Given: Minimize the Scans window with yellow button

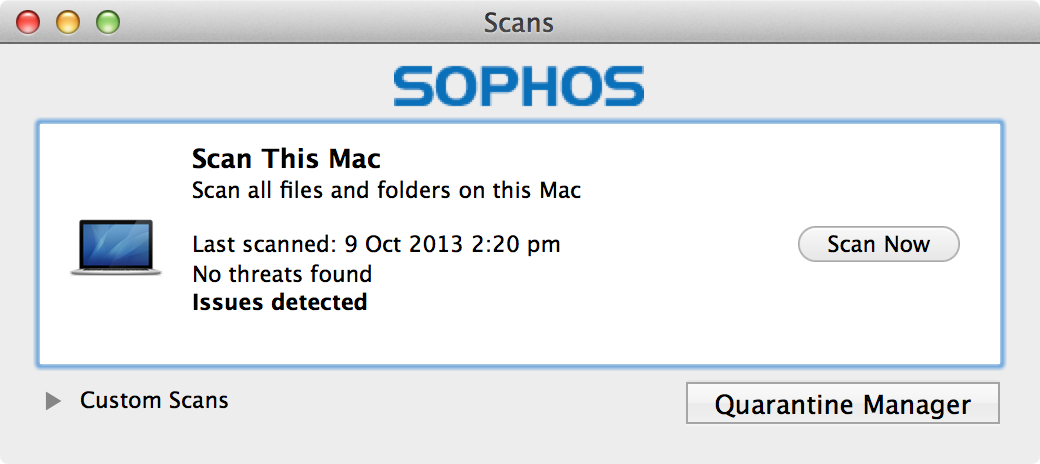Looking at the screenshot, I should click(68, 22).
